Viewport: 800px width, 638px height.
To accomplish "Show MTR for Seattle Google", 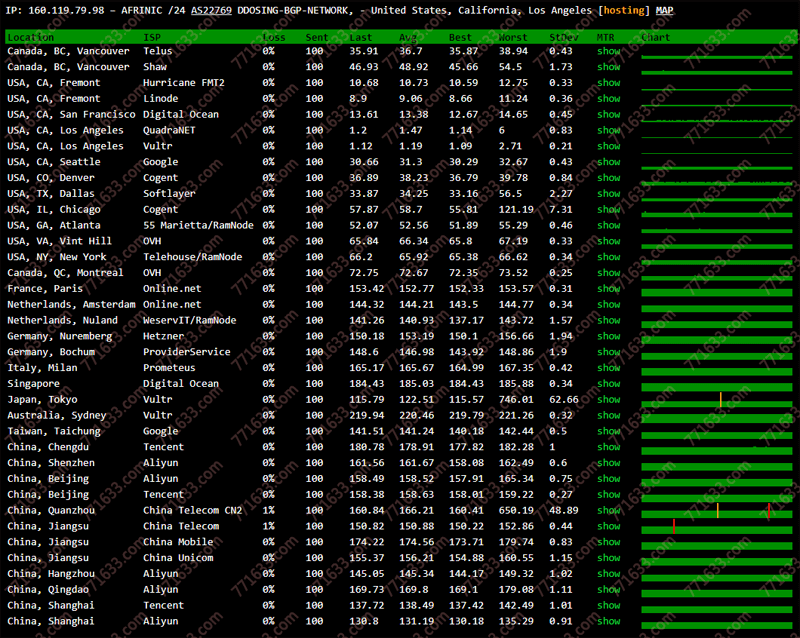I will click(609, 162).
